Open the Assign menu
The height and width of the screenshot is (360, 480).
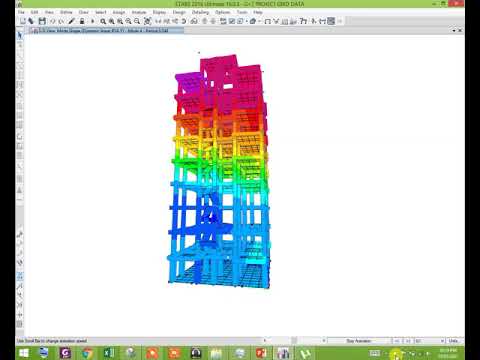(119, 12)
